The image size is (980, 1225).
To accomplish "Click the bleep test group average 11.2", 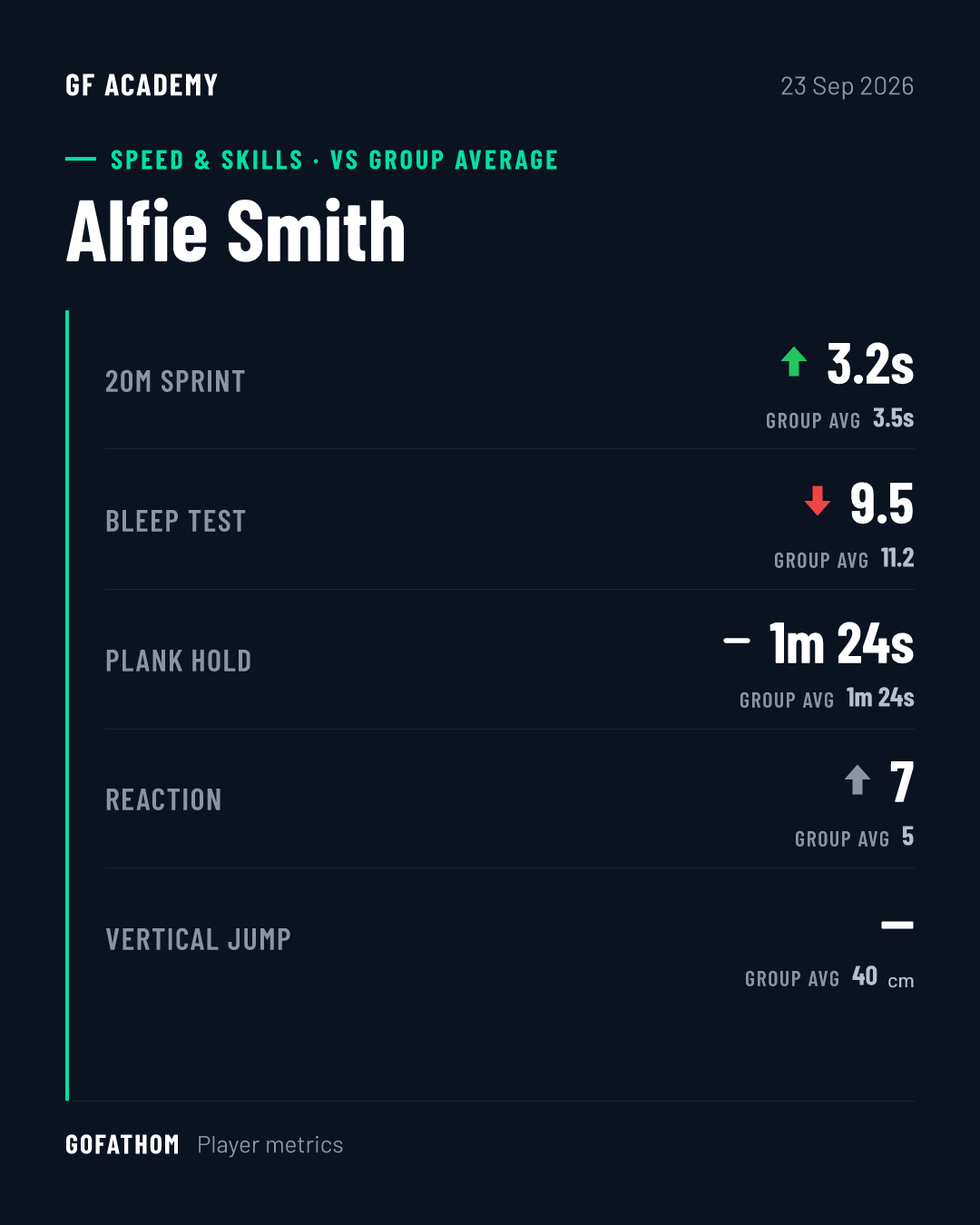I will pyautogui.click(x=897, y=558).
